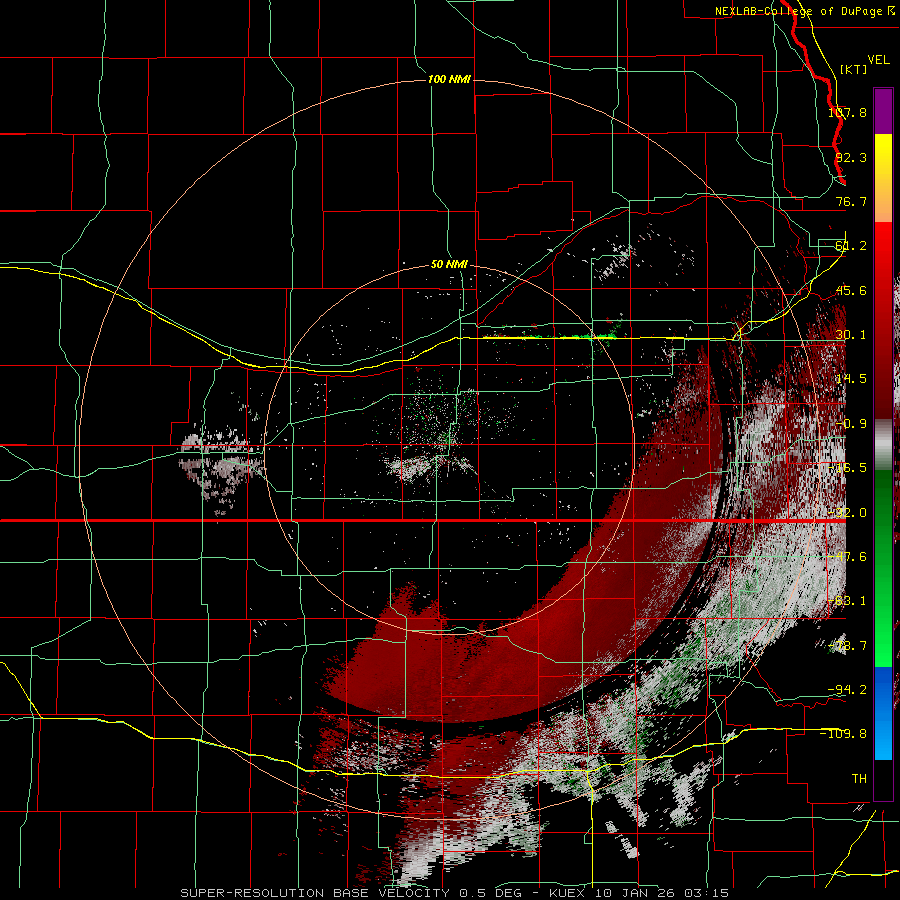Image resolution: width=900 pixels, height=900 pixels.
Task: Click the -0.9 legend value
Action: pyautogui.click(x=851, y=424)
